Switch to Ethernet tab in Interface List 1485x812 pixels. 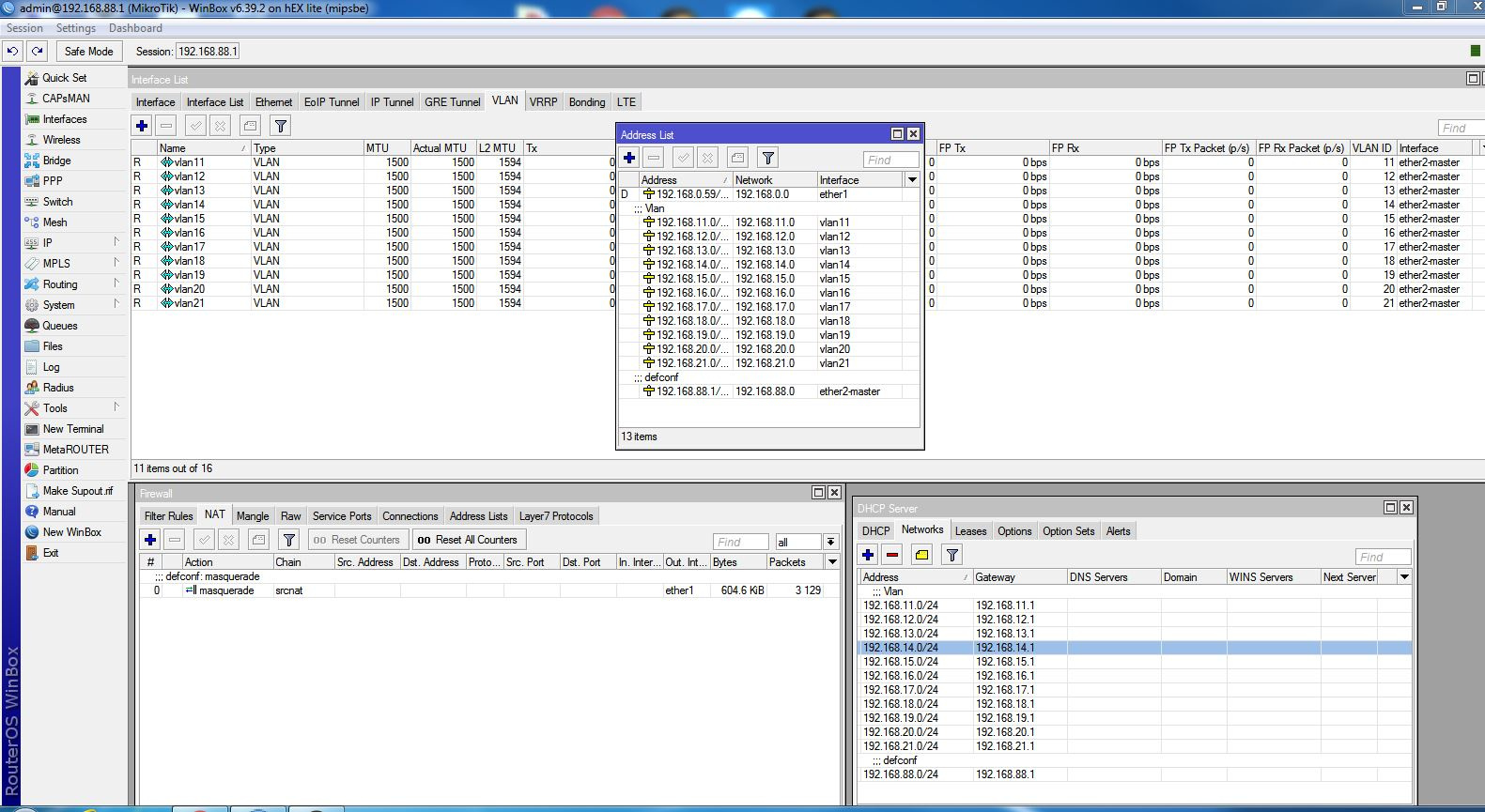pyautogui.click(x=273, y=102)
